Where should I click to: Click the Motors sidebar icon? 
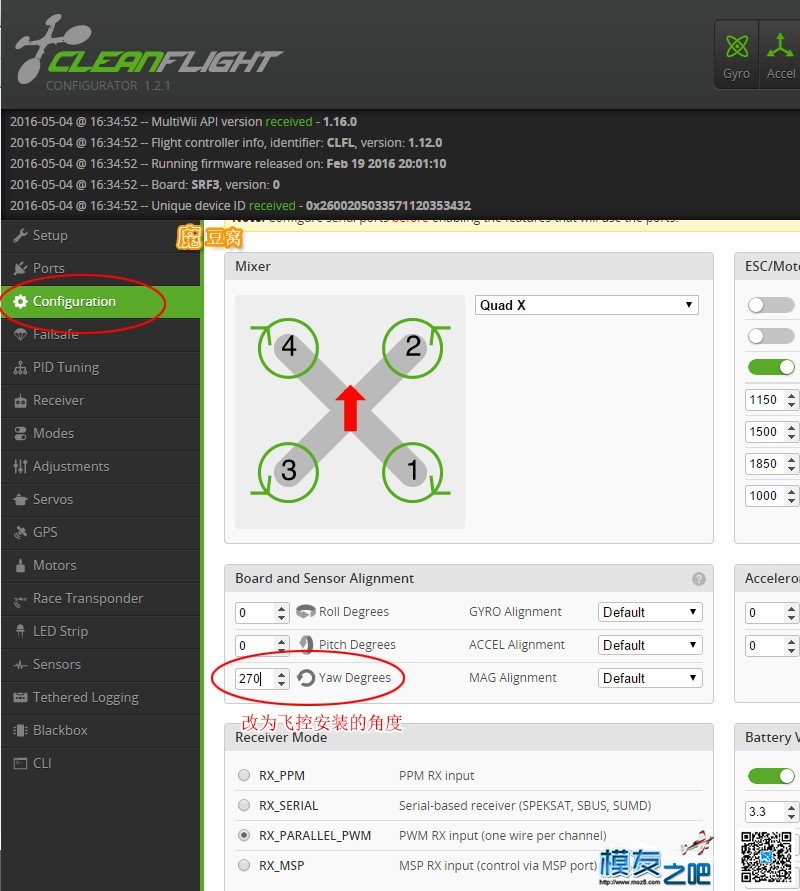tap(20, 565)
